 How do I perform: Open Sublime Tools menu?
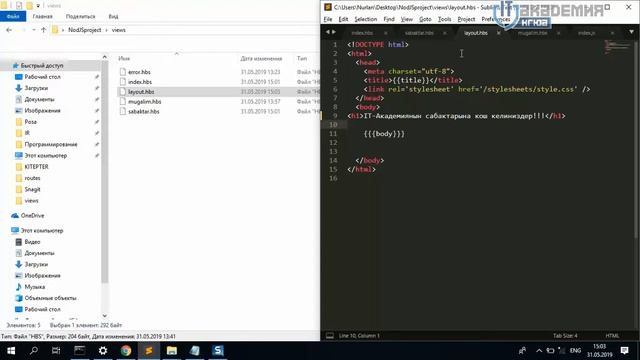click(444, 19)
